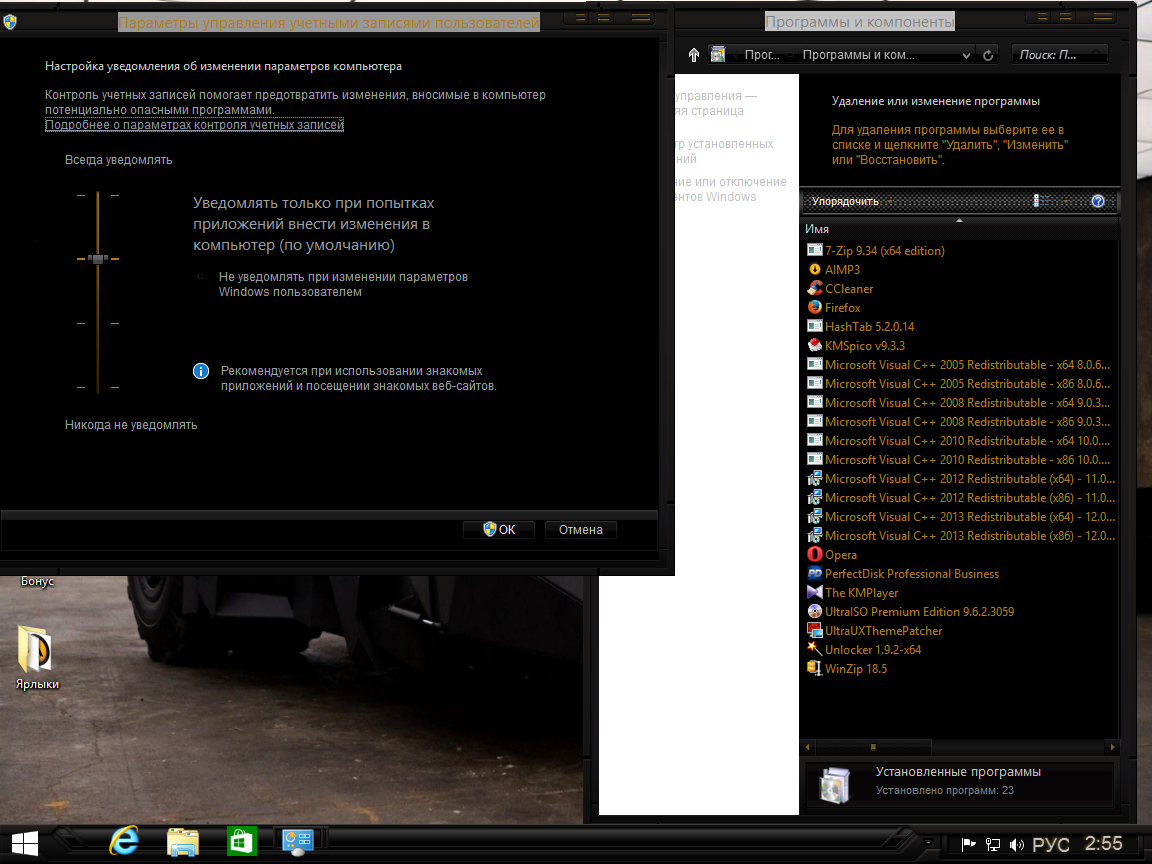Click the UltraUXThemePatcher icon

point(814,630)
